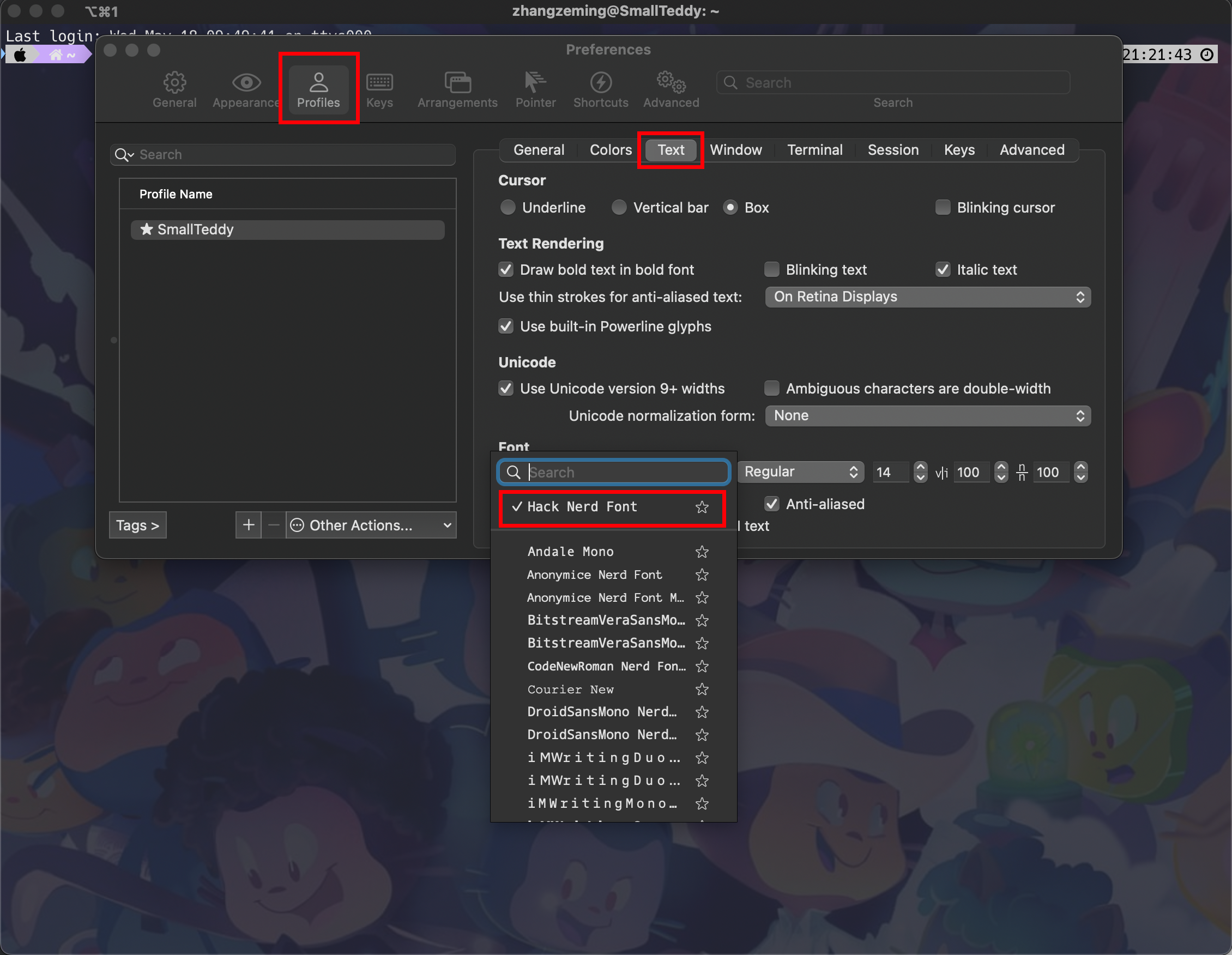The height and width of the screenshot is (955, 1232).
Task: Switch to the Window tab
Action: click(737, 149)
